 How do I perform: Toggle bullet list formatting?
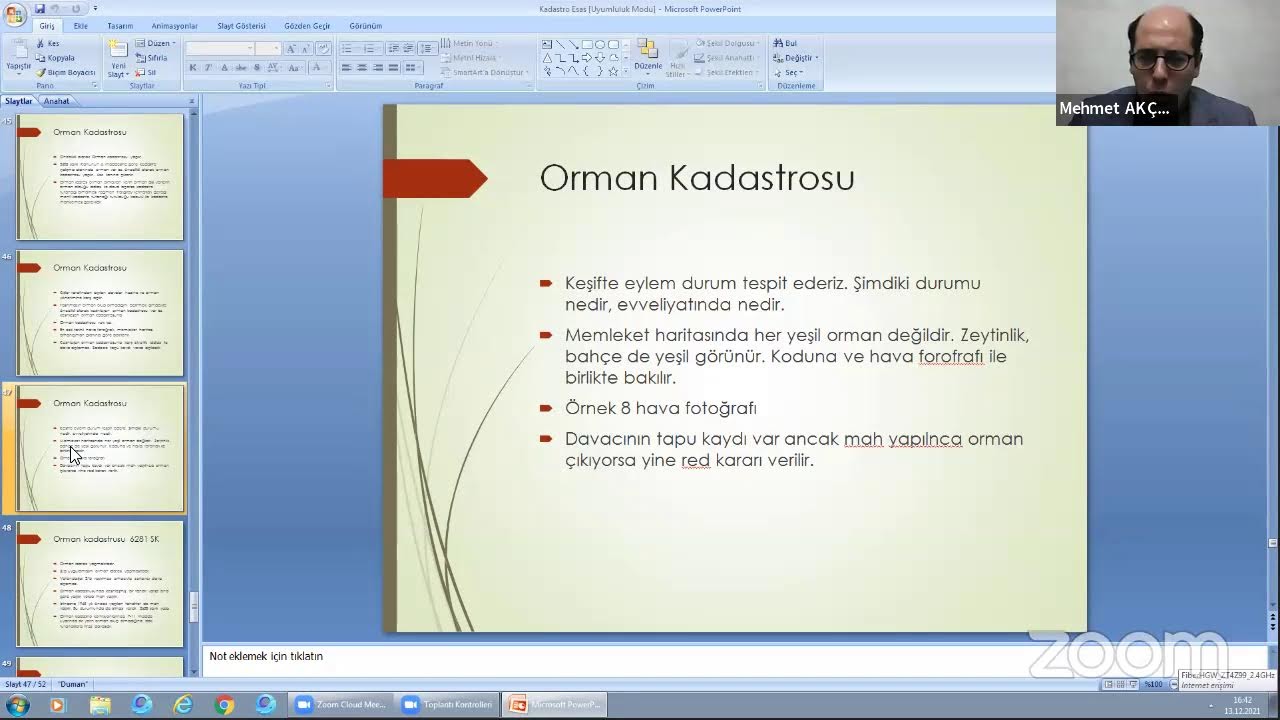point(349,48)
